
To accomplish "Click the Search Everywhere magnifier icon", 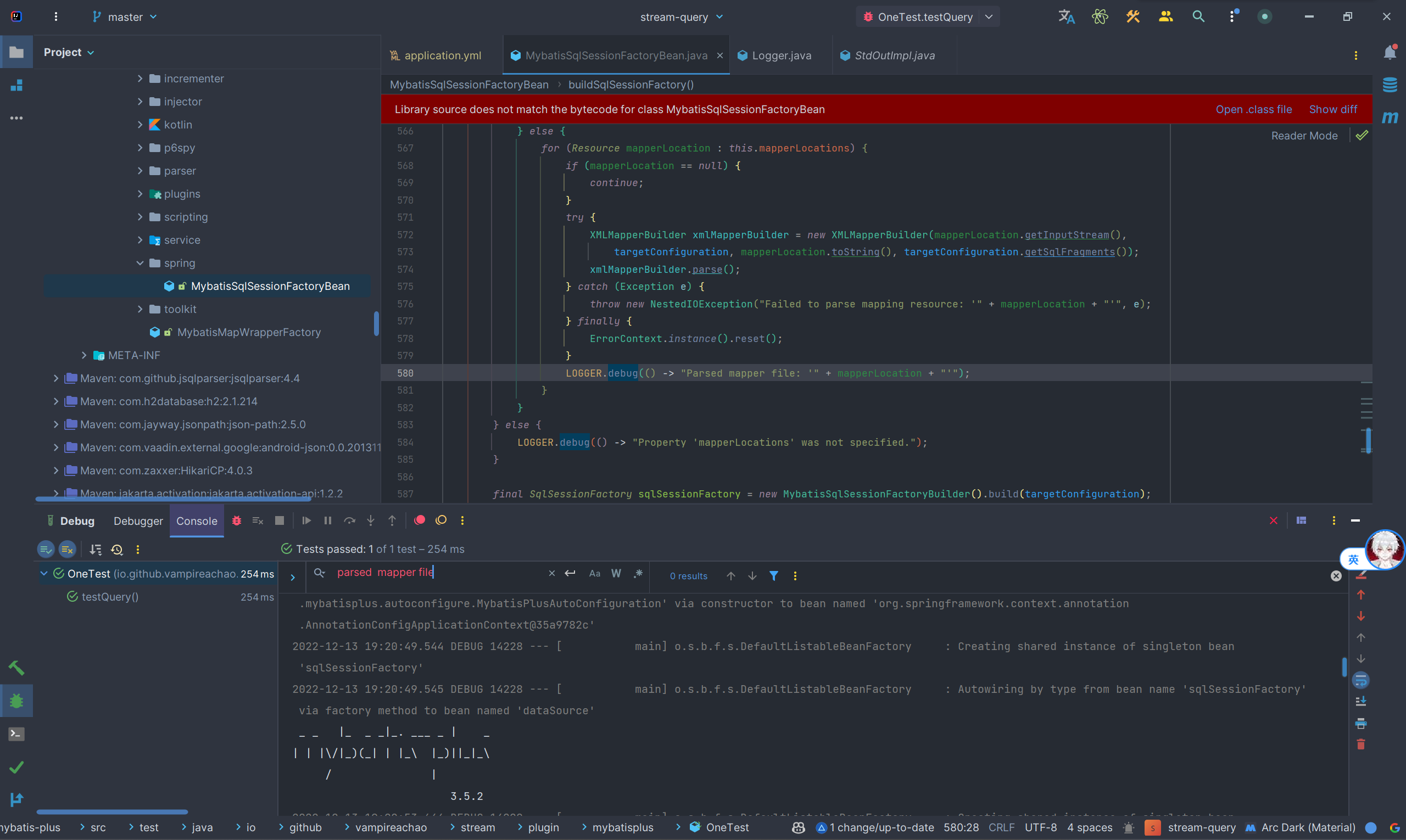I will coord(1198,16).
